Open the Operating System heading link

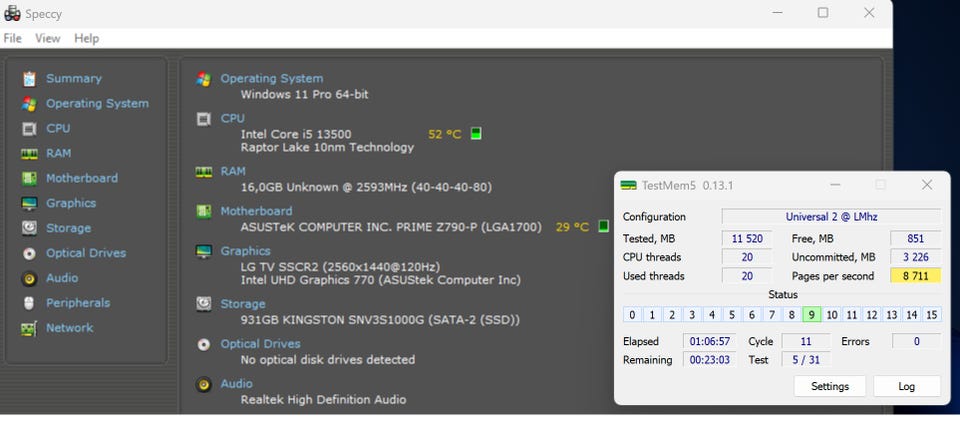271,79
